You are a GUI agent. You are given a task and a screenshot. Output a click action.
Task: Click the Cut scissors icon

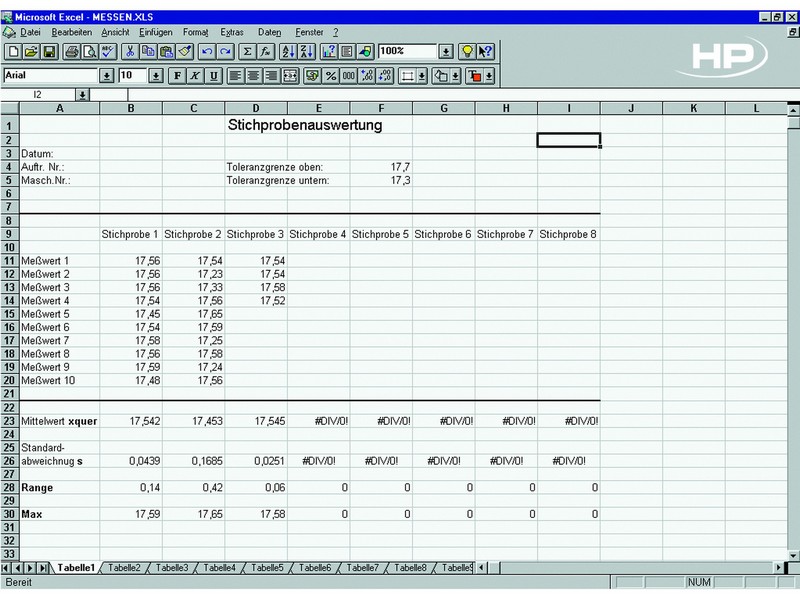[129, 51]
